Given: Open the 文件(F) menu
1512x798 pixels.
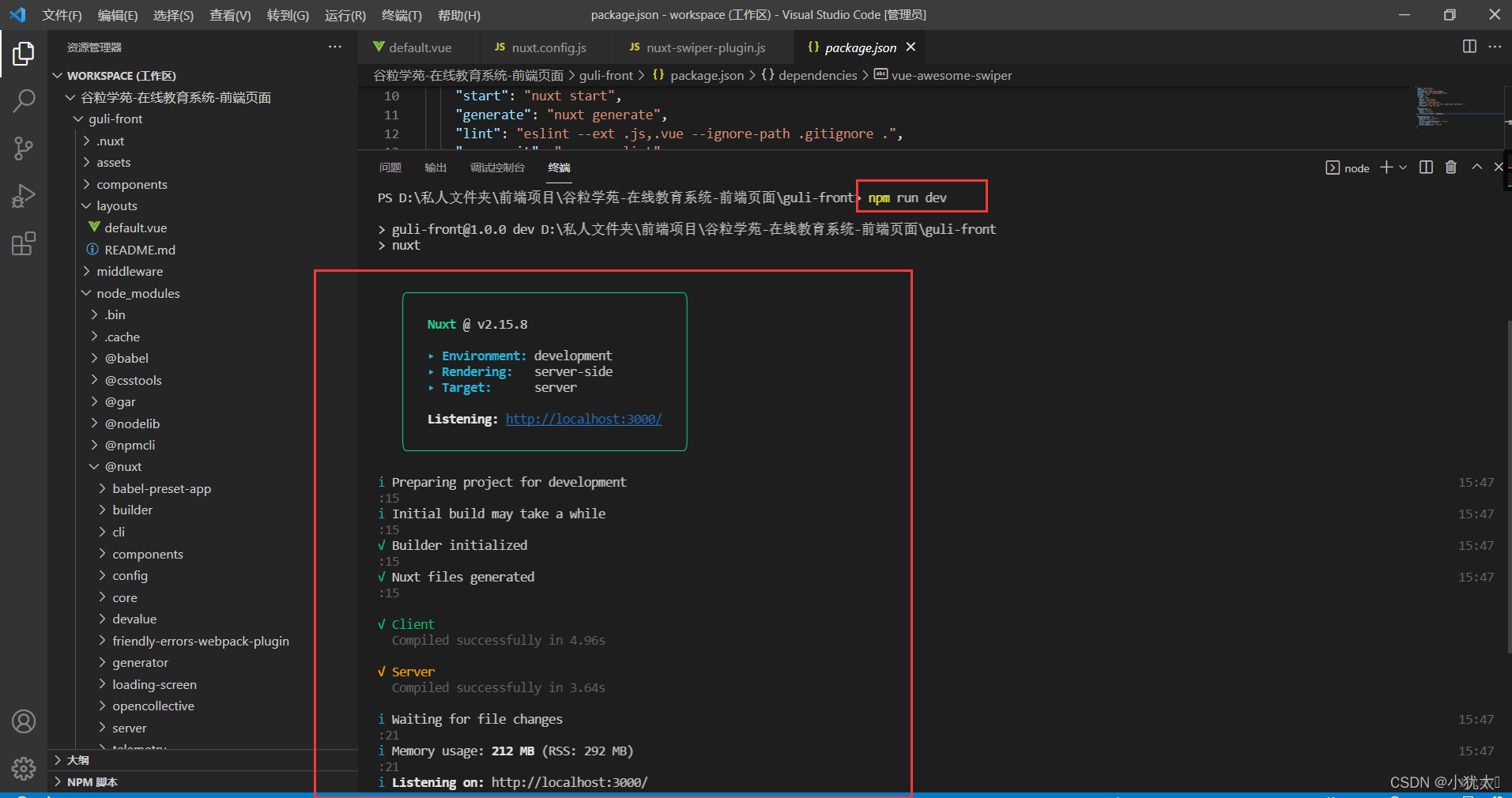Looking at the screenshot, I should click(x=62, y=15).
